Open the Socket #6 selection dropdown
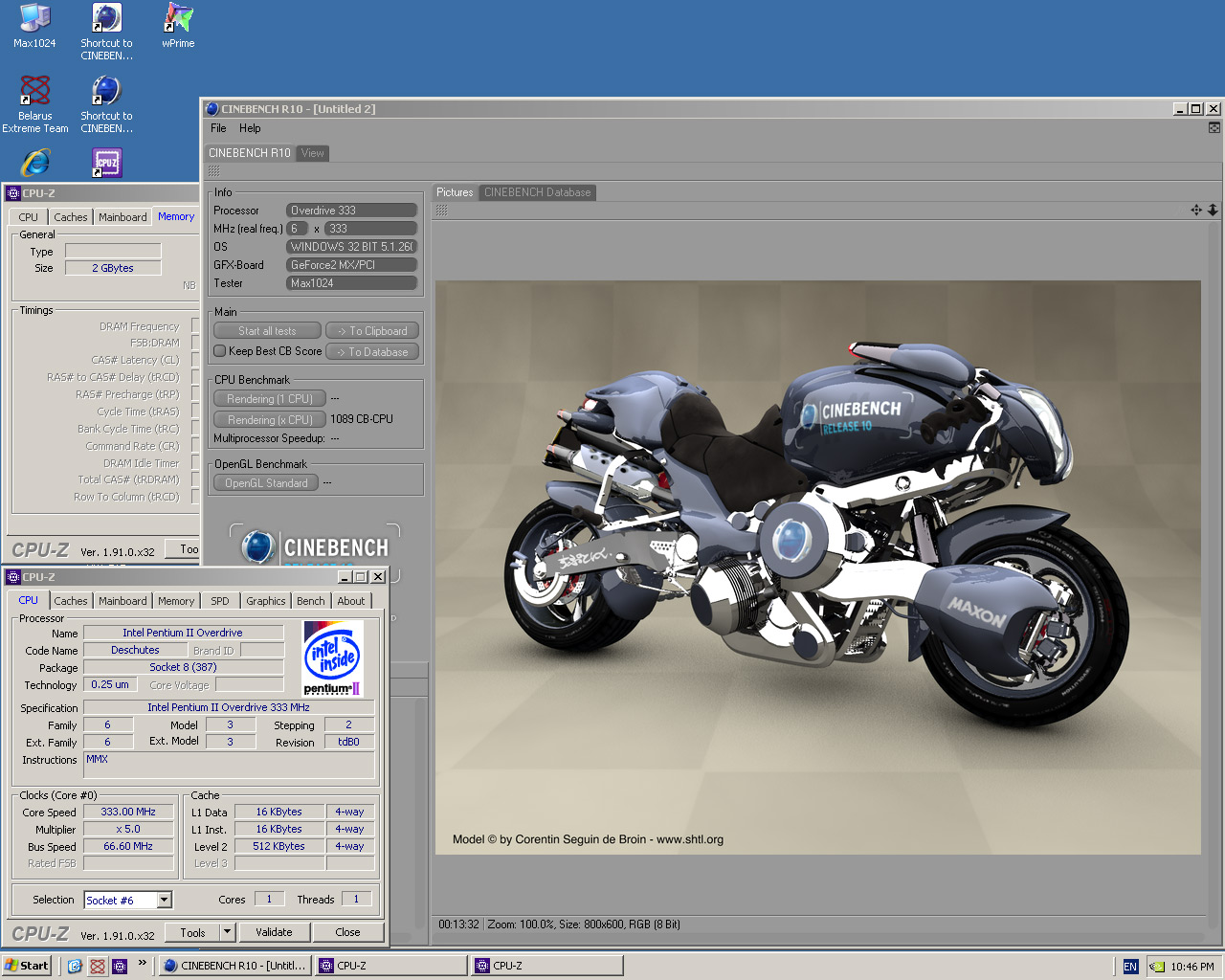 point(165,900)
